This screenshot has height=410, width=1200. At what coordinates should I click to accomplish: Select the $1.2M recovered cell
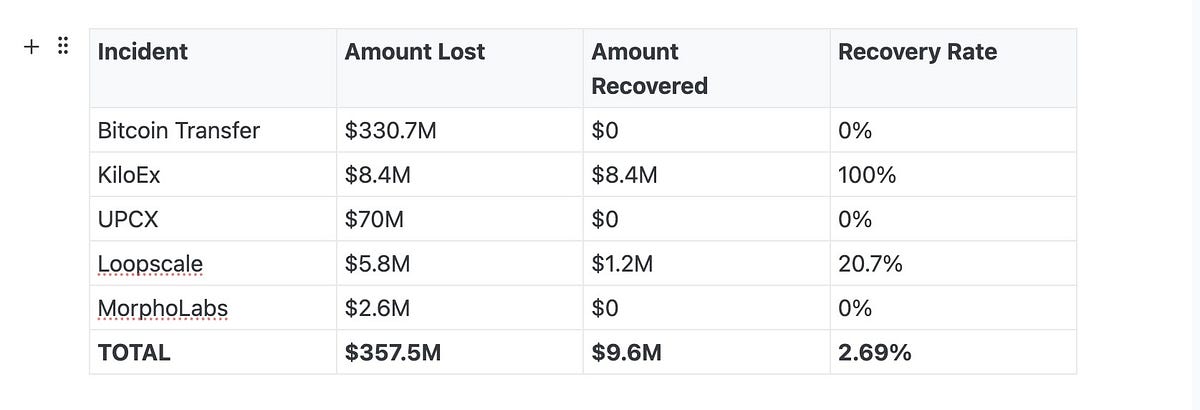click(707, 264)
